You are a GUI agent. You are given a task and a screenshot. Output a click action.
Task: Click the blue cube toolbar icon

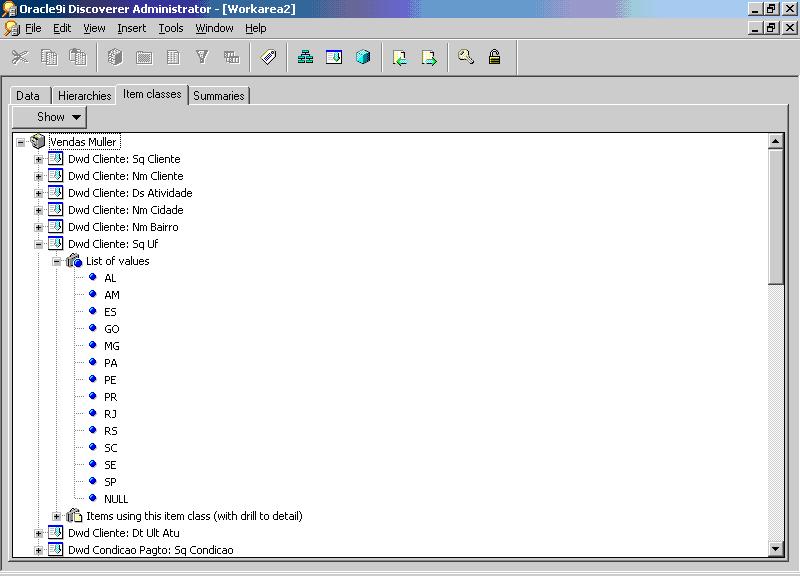pyautogui.click(x=363, y=58)
